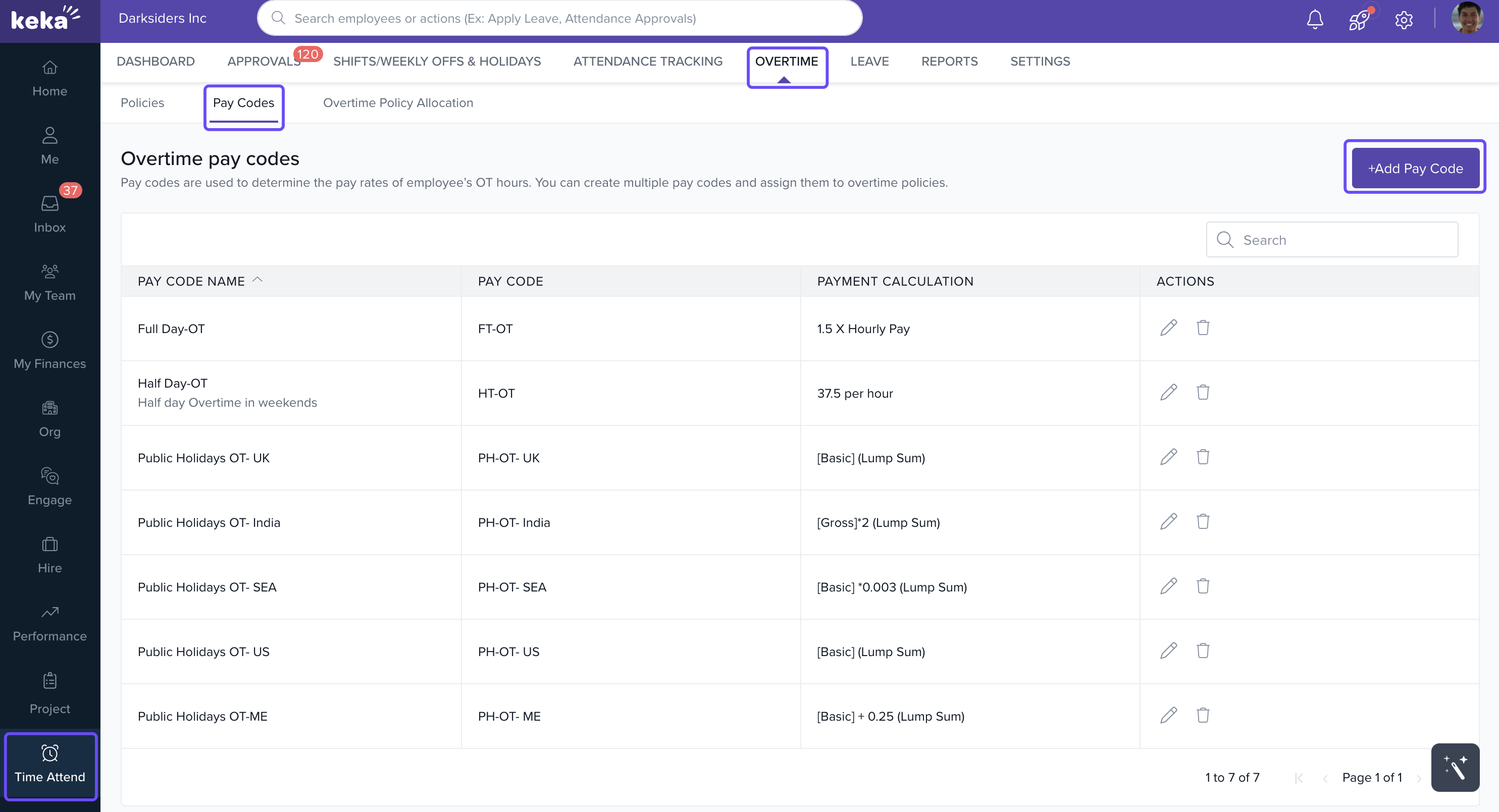This screenshot has width=1499, height=812.
Task: Edit the Full Day-OT pay code
Action: [1168, 328]
